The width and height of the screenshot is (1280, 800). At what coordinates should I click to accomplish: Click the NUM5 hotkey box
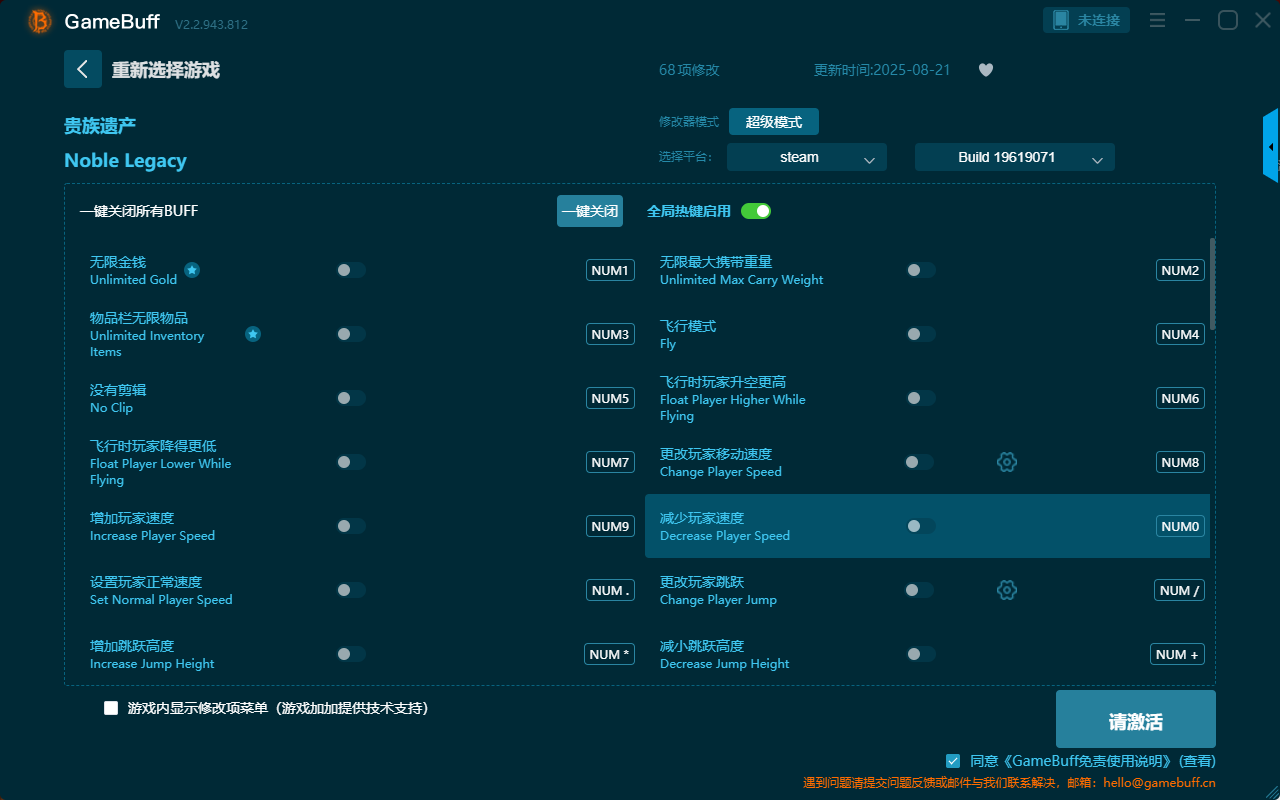[x=610, y=398]
